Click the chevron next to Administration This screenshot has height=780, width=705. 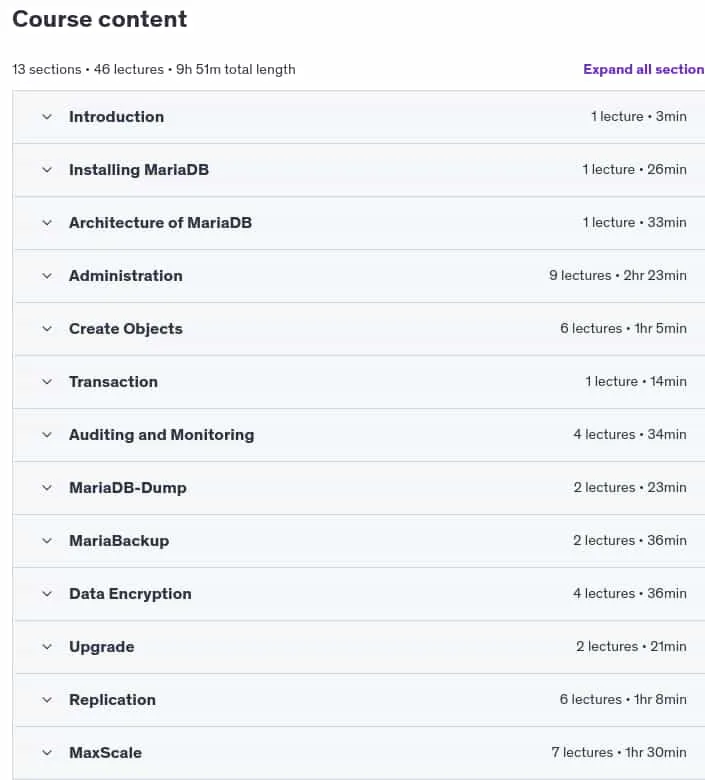pyautogui.click(x=47, y=276)
